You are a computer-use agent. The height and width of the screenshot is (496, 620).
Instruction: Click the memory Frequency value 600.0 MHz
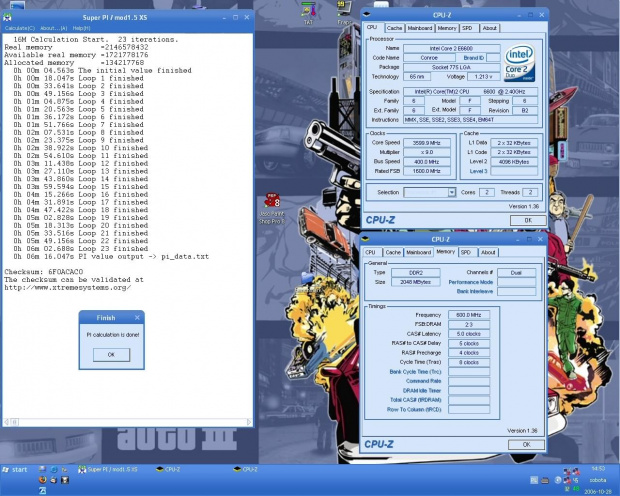(469, 315)
